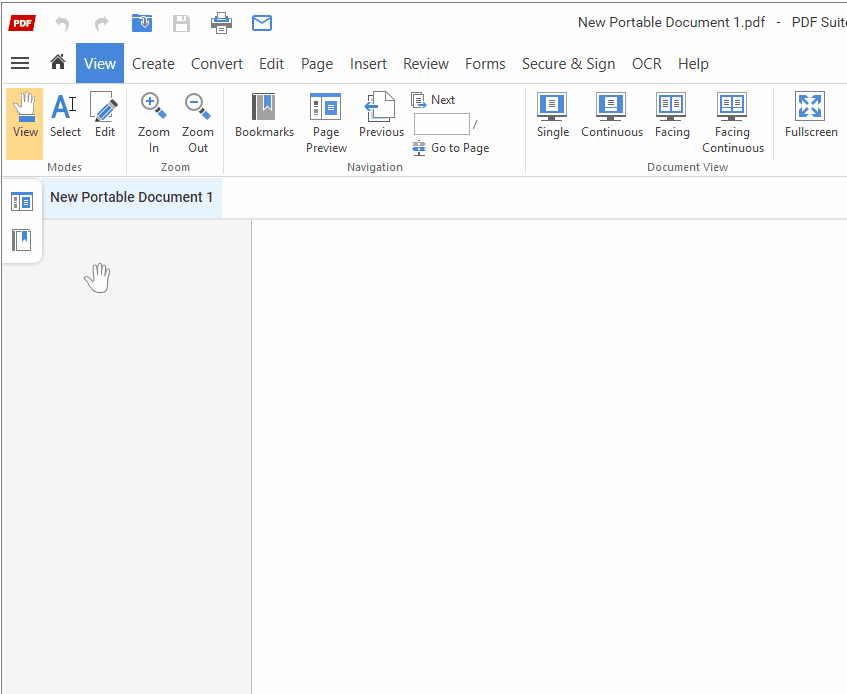Screen dimensions: 847x694
Task: Open the Forms ribbon tab
Action: pos(485,64)
